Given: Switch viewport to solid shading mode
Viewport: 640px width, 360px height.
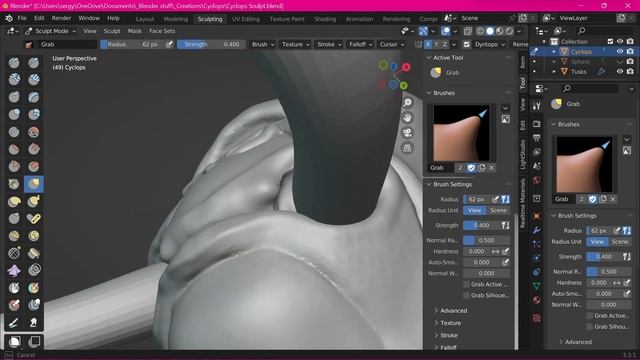Looking at the screenshot, I should (x=490, y=31).
